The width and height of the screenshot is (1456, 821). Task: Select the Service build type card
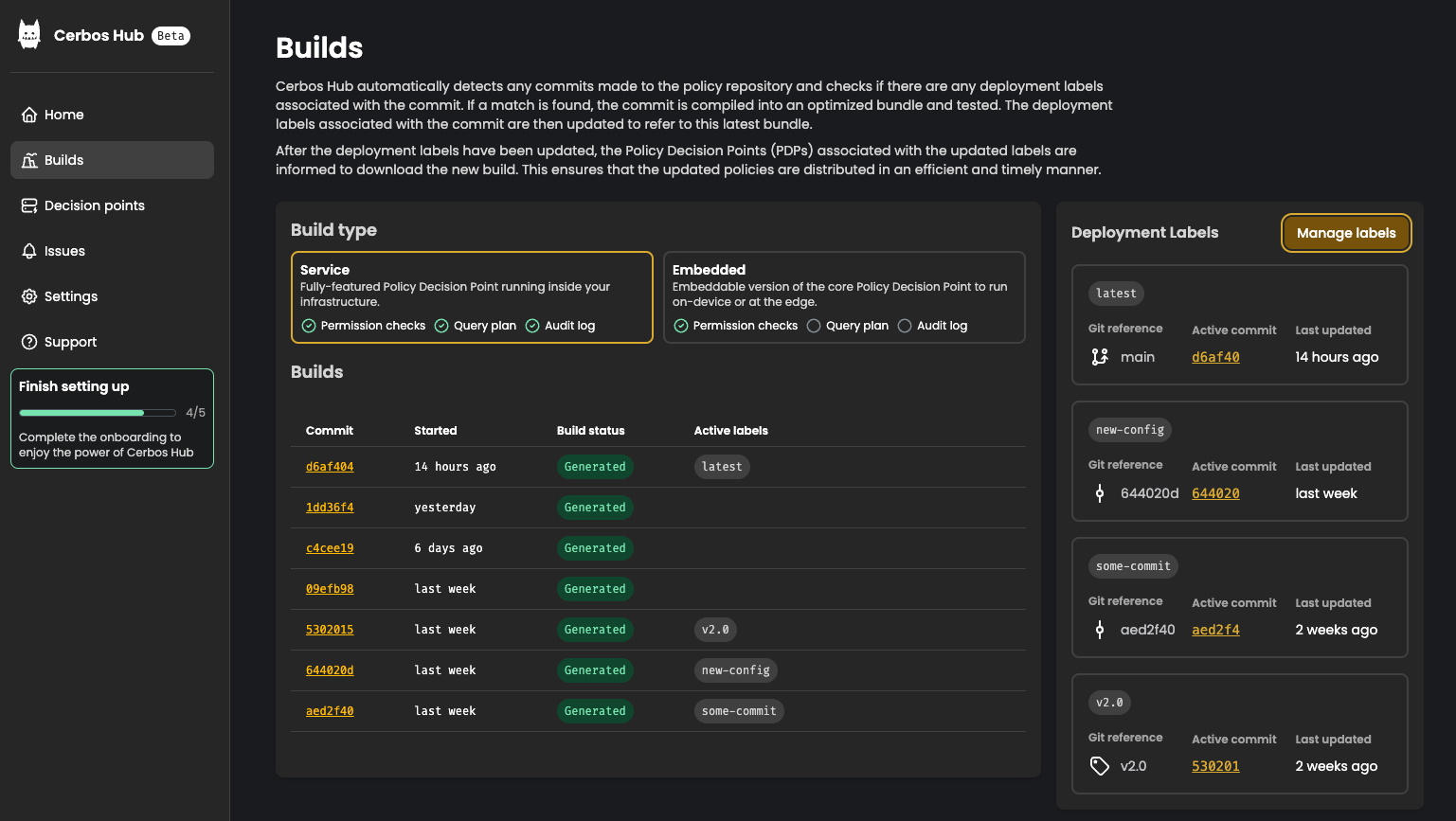(472, 297)
